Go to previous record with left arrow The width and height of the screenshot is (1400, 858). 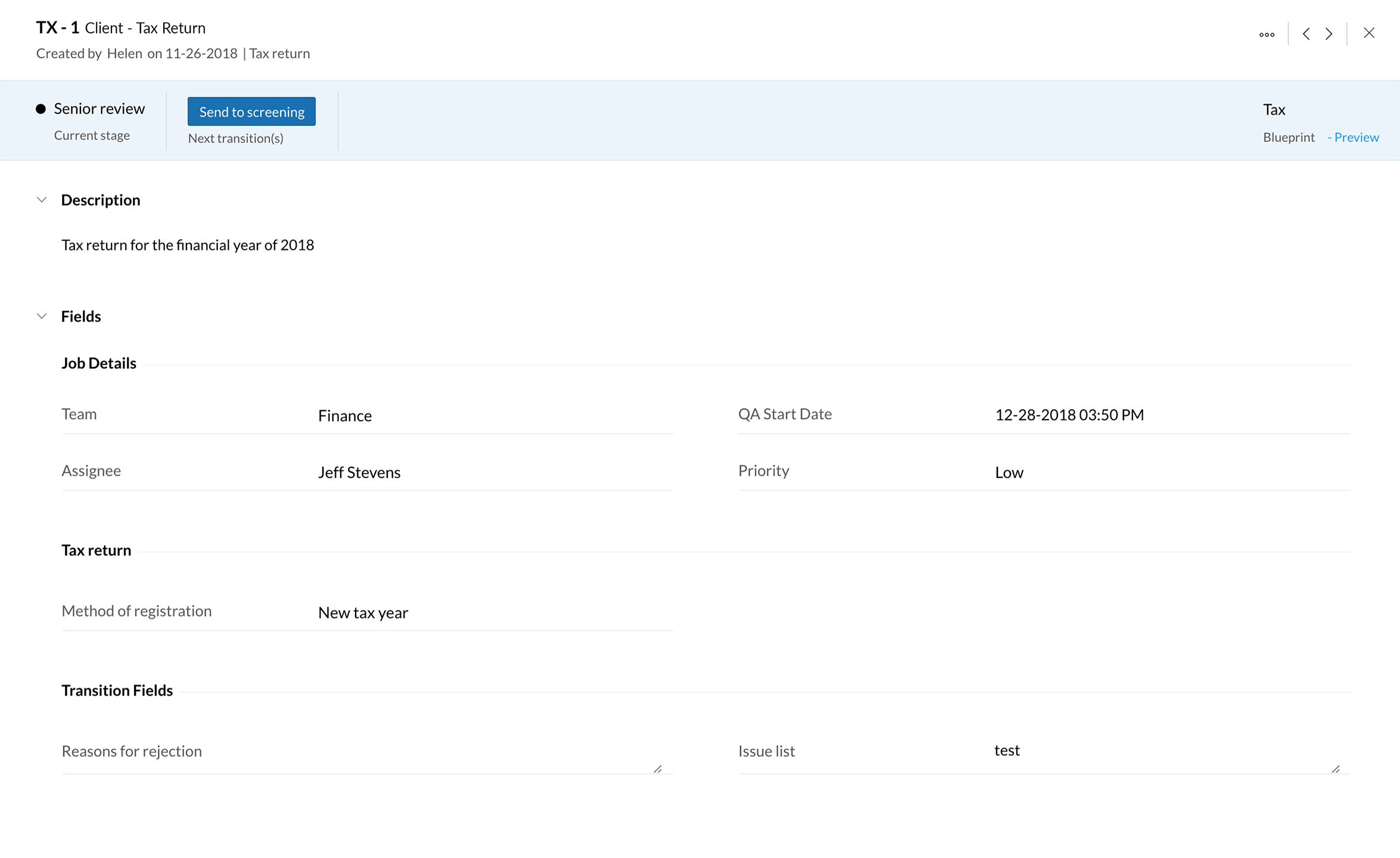click(1306, 34)
